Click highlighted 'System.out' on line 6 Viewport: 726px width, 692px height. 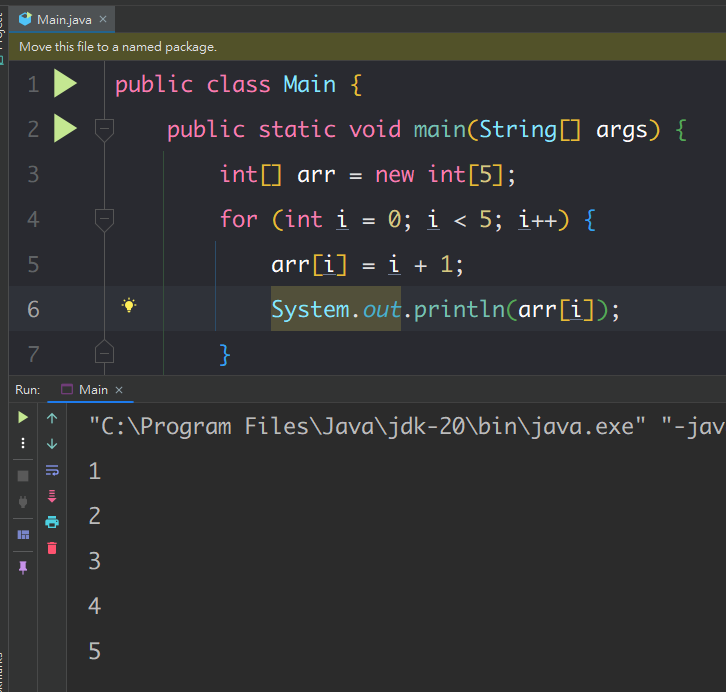tap(336, 309)
